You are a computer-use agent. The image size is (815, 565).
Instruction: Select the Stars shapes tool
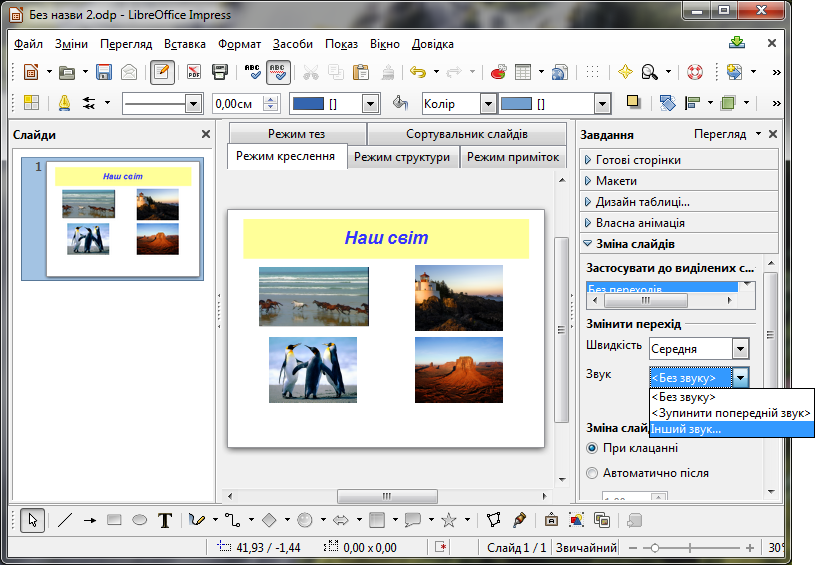click(448, 520)
